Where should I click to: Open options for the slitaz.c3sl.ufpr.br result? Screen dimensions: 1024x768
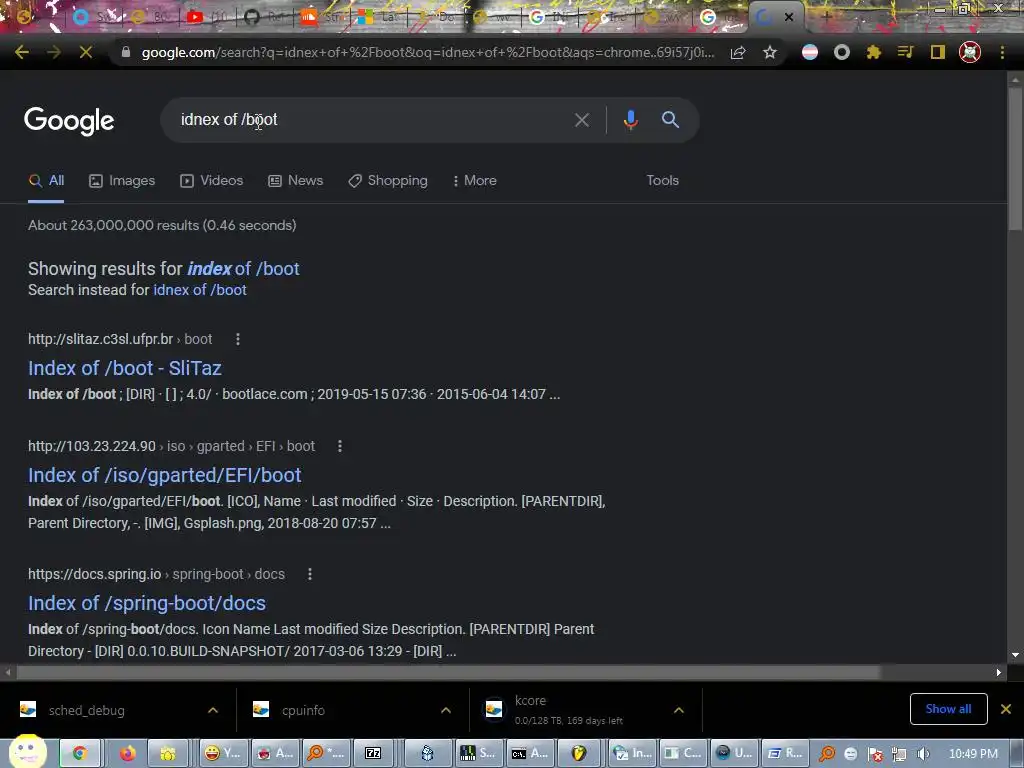coord(238,339)
